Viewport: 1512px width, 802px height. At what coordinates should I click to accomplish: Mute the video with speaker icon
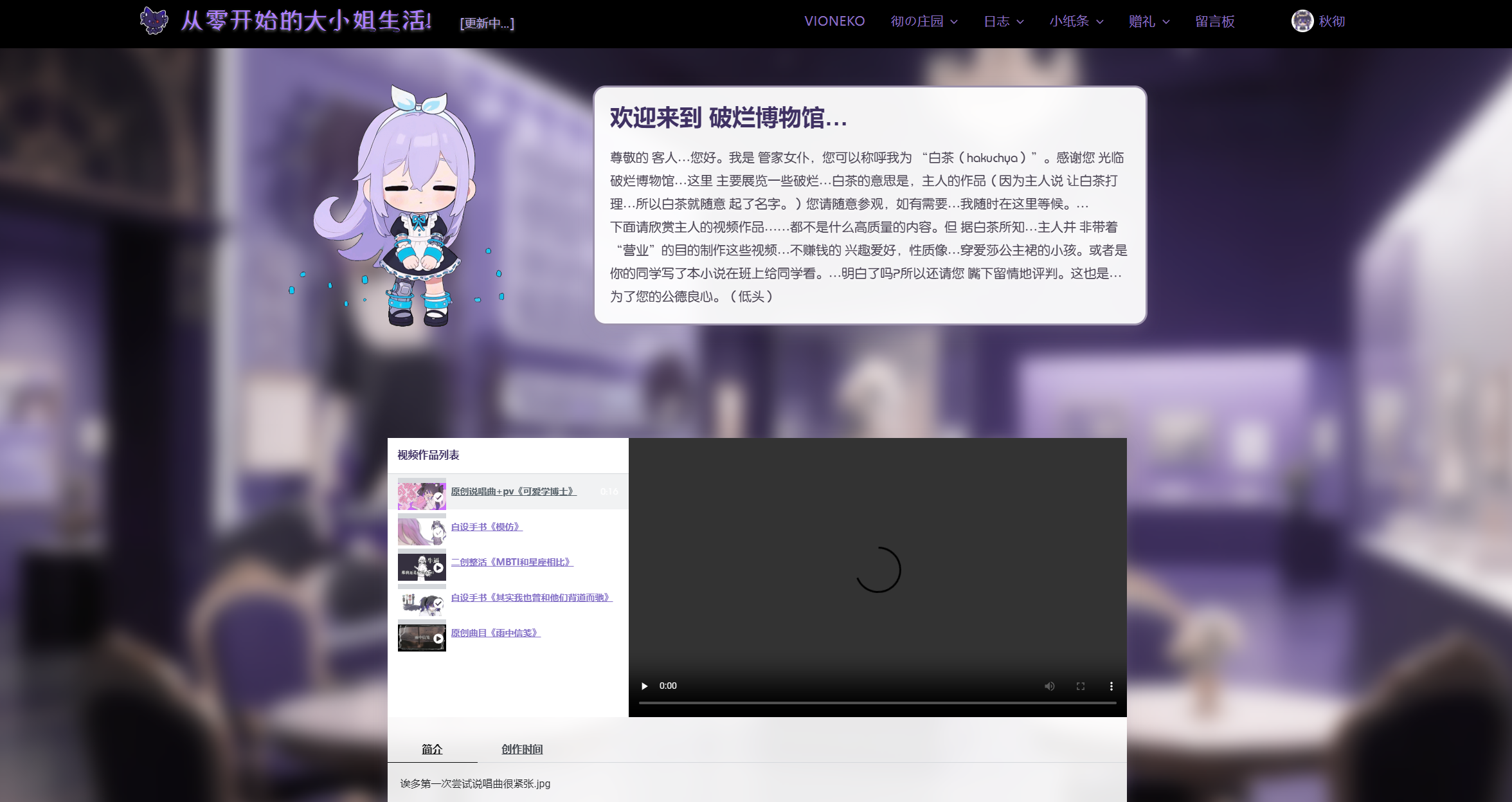point(1049,686)
